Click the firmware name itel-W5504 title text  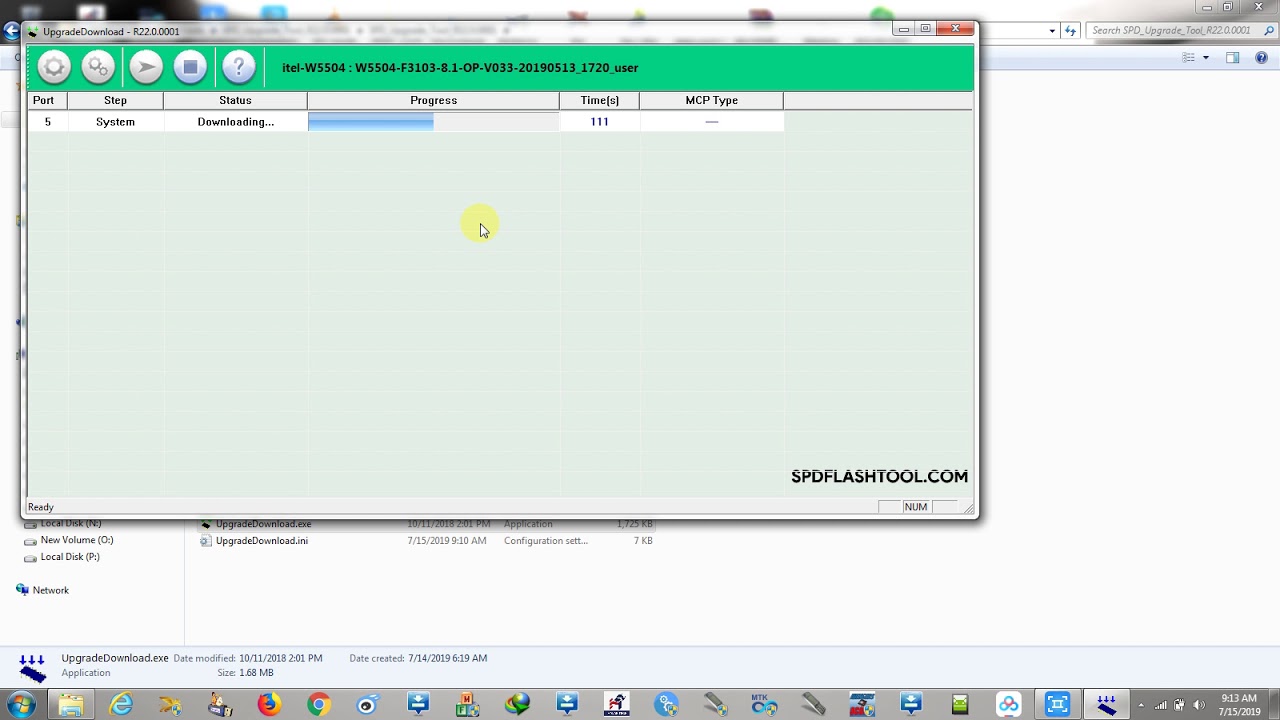[460, 68]
